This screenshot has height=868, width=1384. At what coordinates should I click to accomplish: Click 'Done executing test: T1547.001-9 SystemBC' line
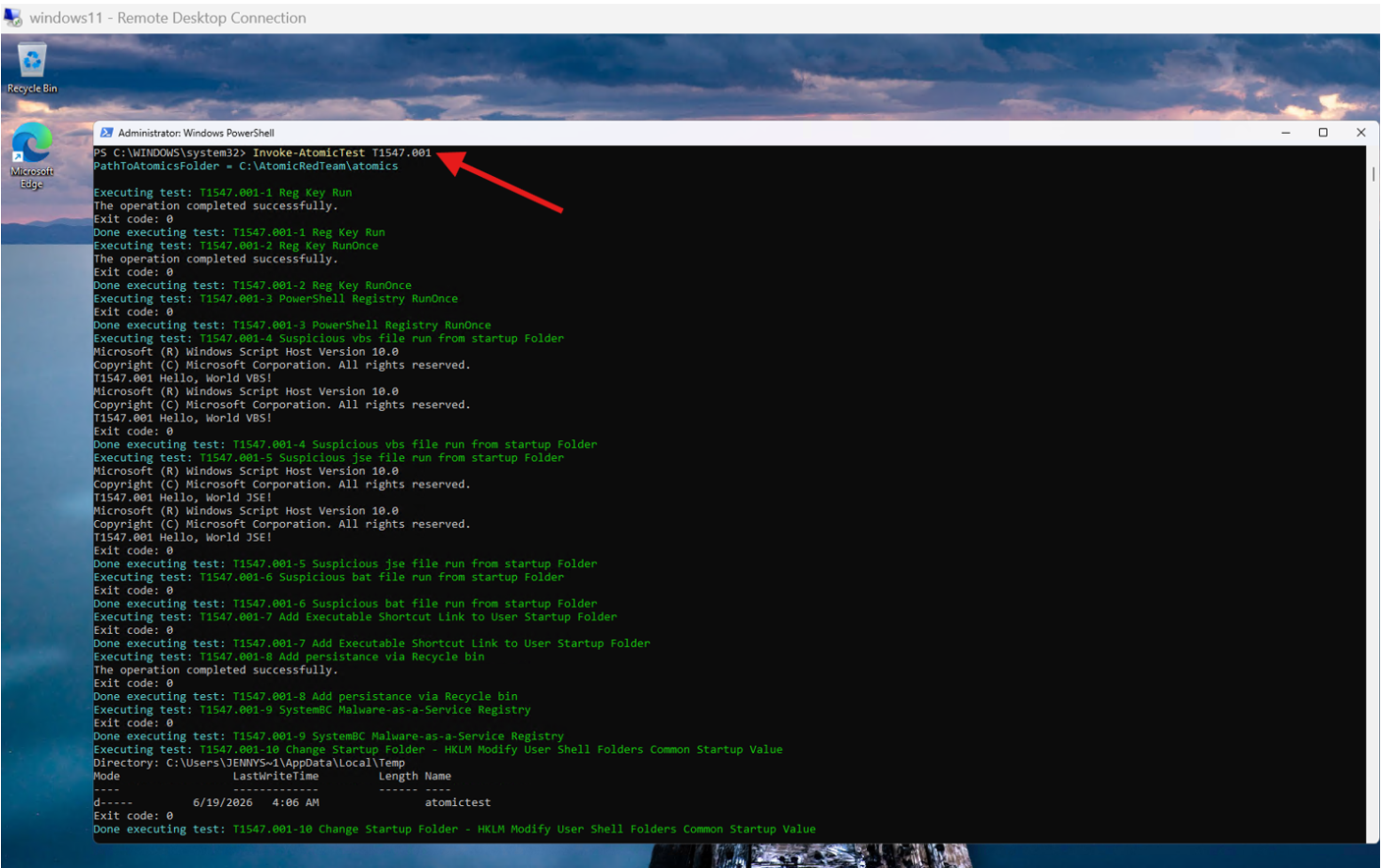328,736
